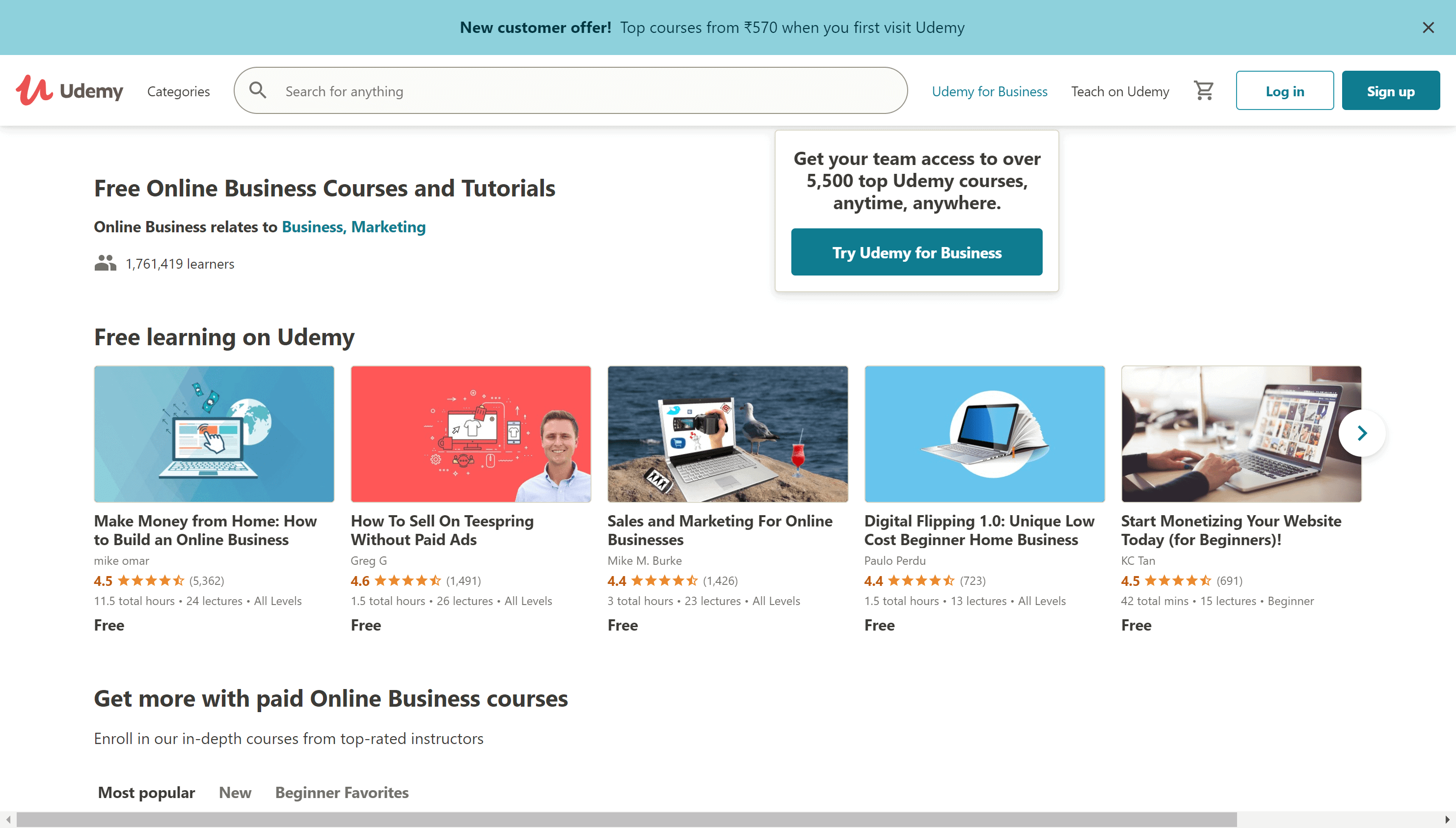The height and width of the screenshot is (828, 1456).
Task: Open the shopping cart icon
Action: [x=1204, y=90]
